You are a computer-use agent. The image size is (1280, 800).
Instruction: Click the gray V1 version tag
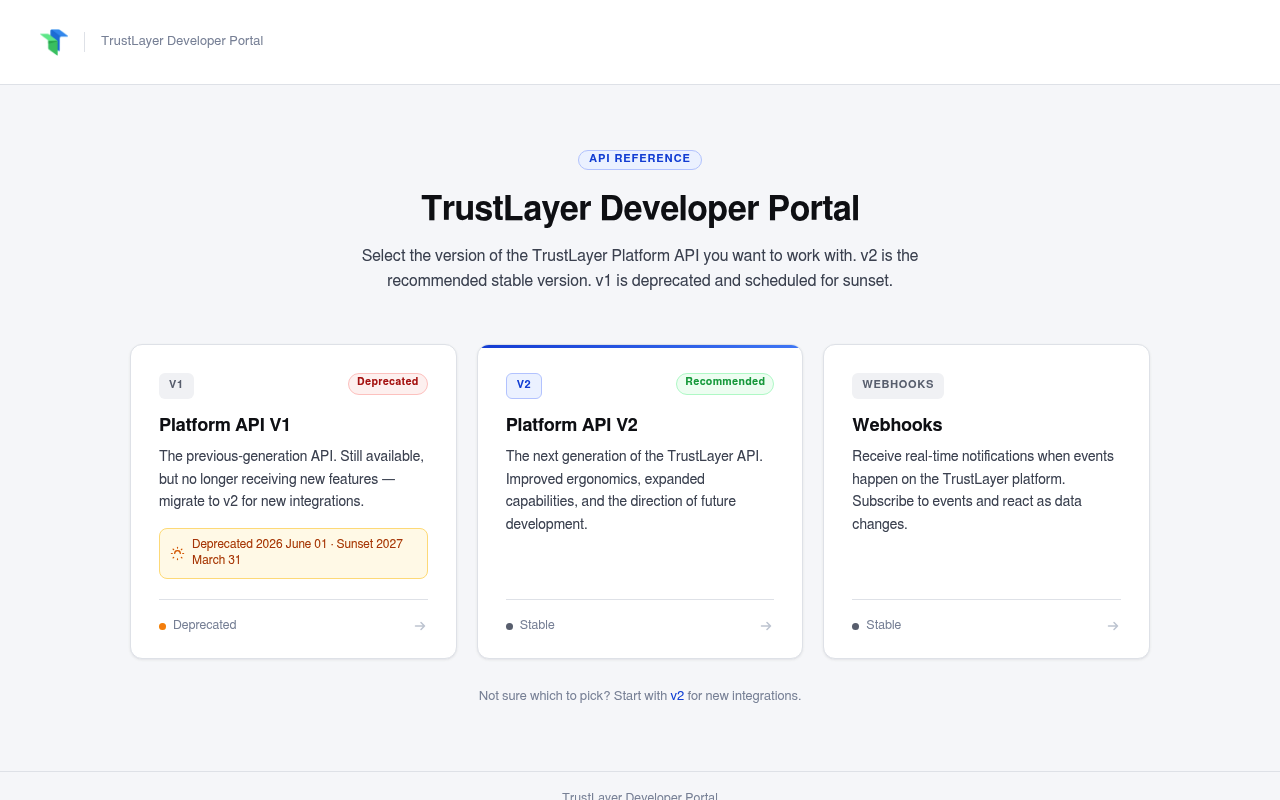(176, 385)
